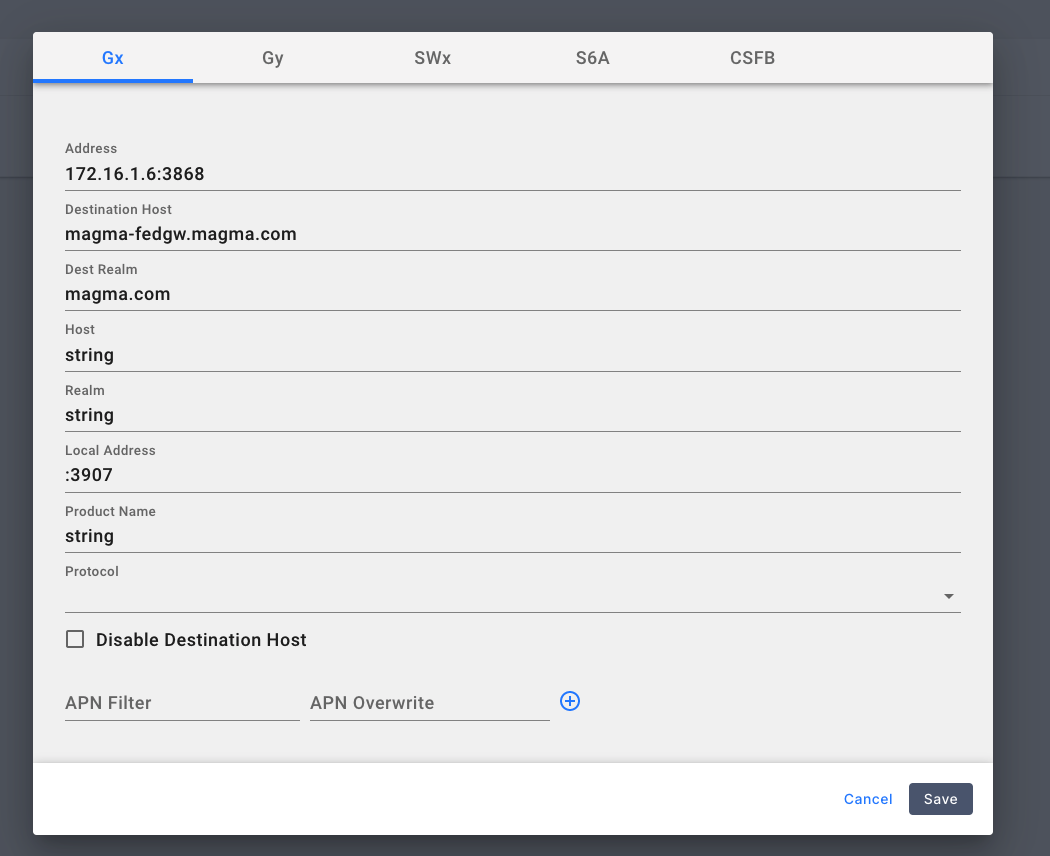Screen dimensions: 1050x856
Task: Switch to the Gy tab
Action: pyautogui.click(x=273, y=58)
